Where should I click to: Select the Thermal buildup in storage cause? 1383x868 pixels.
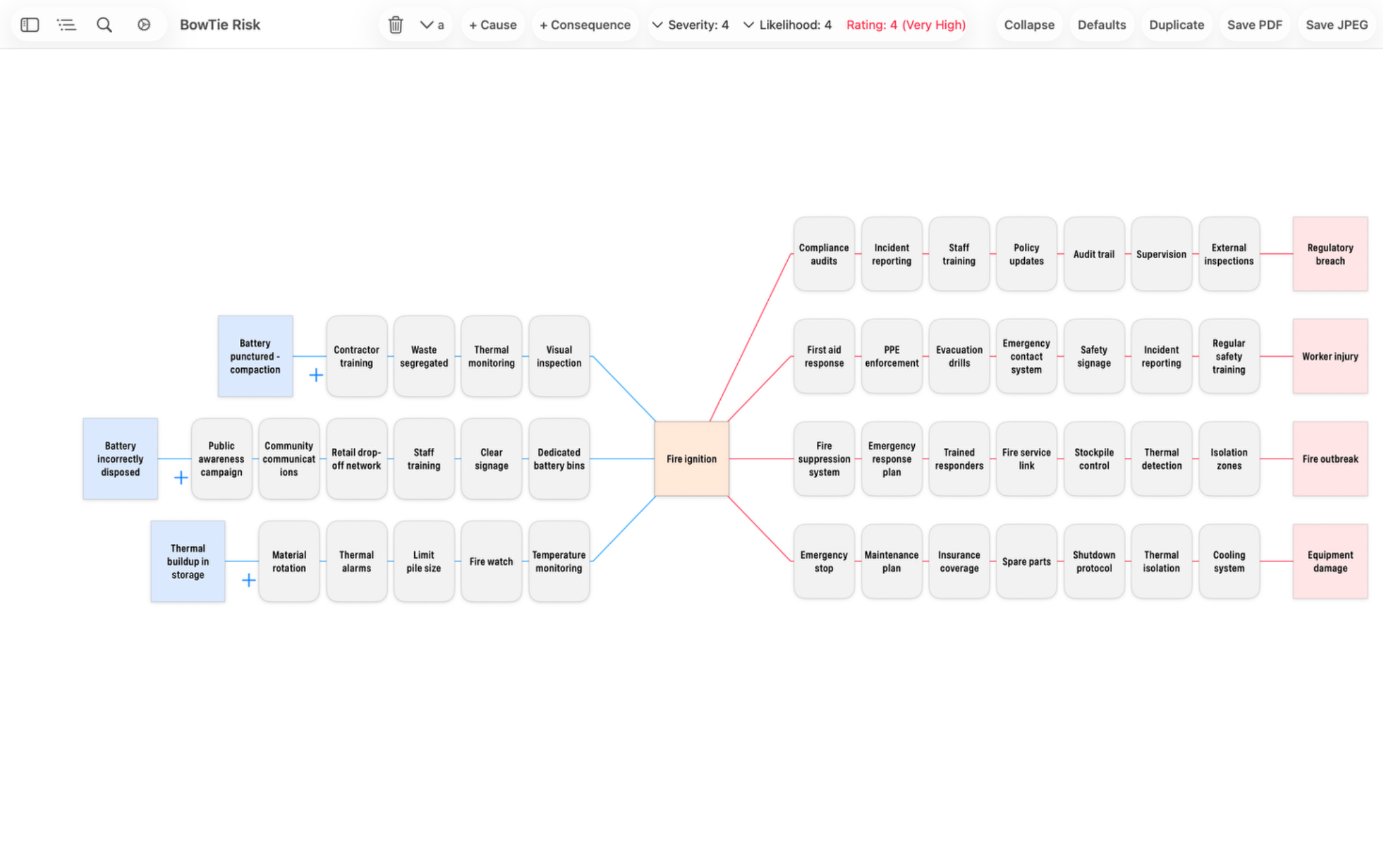click(x=188, y=561)
